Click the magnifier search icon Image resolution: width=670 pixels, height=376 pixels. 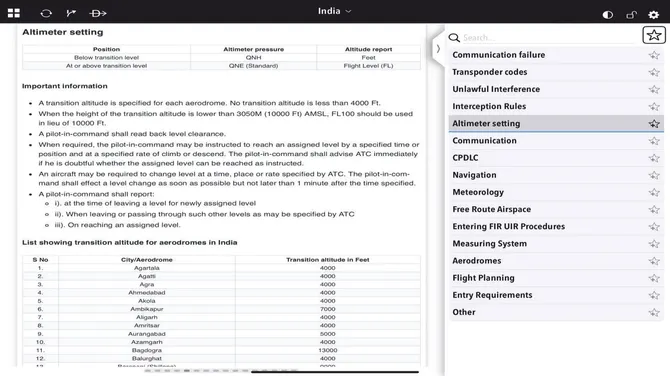coord(454,38)
